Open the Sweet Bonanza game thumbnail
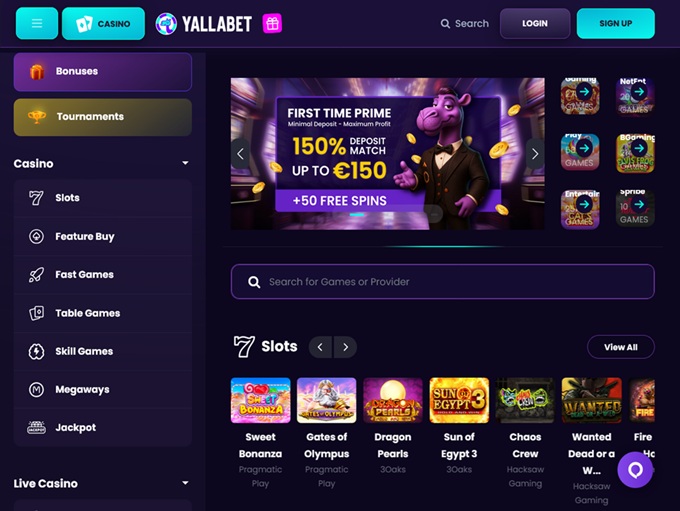680x511 pixels. pyautogui.click(x=261, y=400)
